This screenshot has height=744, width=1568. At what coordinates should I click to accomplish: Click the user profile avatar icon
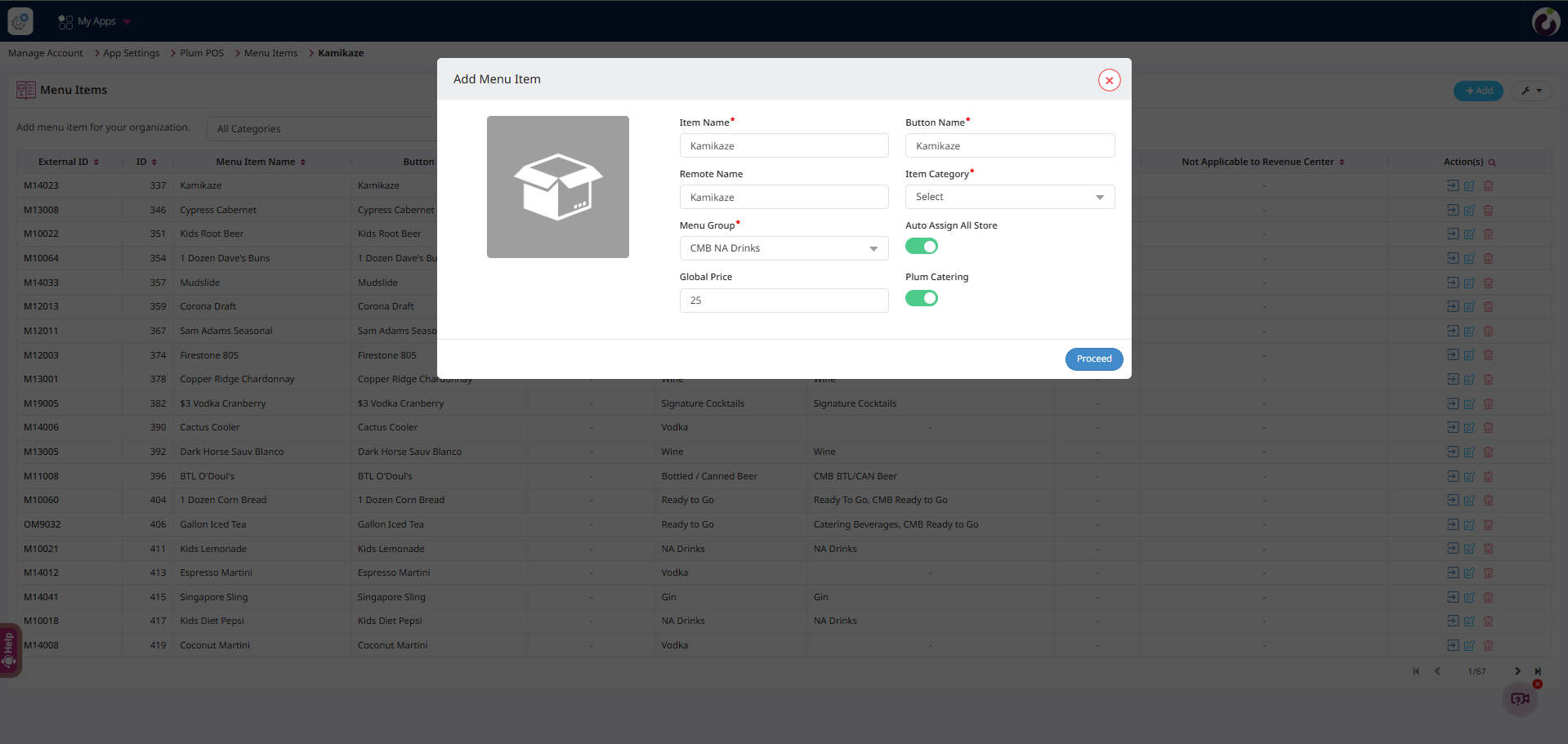point(1545,21)
